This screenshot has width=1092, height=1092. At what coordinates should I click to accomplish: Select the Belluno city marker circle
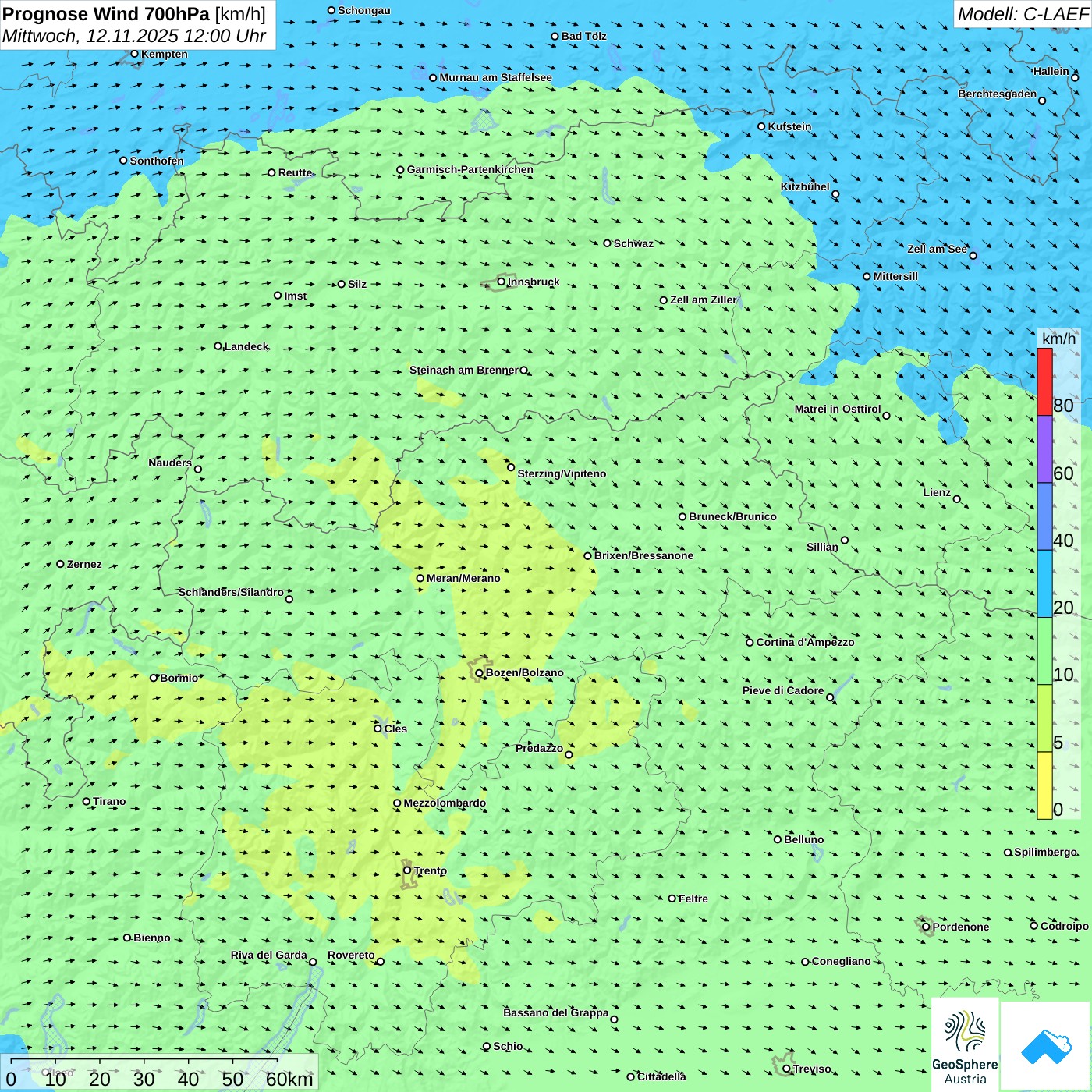(x=778, y=839)
